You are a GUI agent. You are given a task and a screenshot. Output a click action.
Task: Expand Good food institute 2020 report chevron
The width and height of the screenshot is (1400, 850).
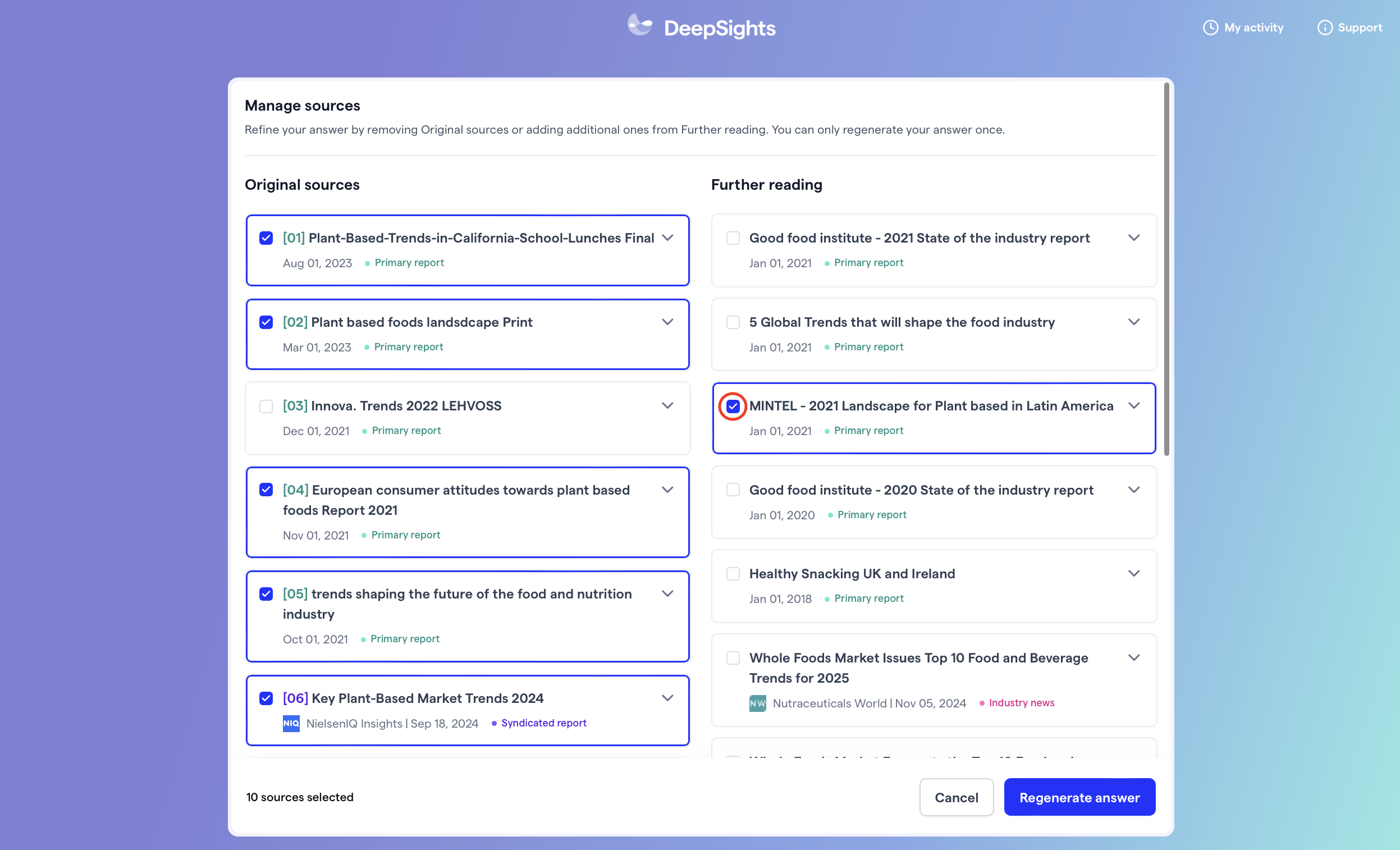coord(1134,489)
